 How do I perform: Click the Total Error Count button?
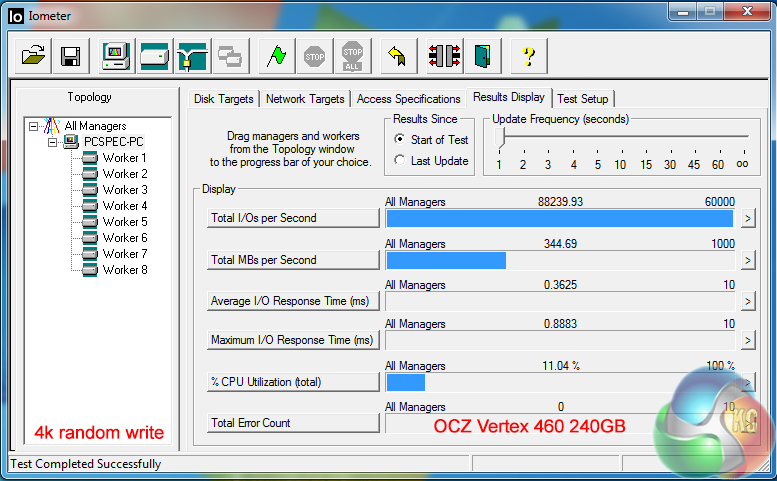[x=293, y=423]
